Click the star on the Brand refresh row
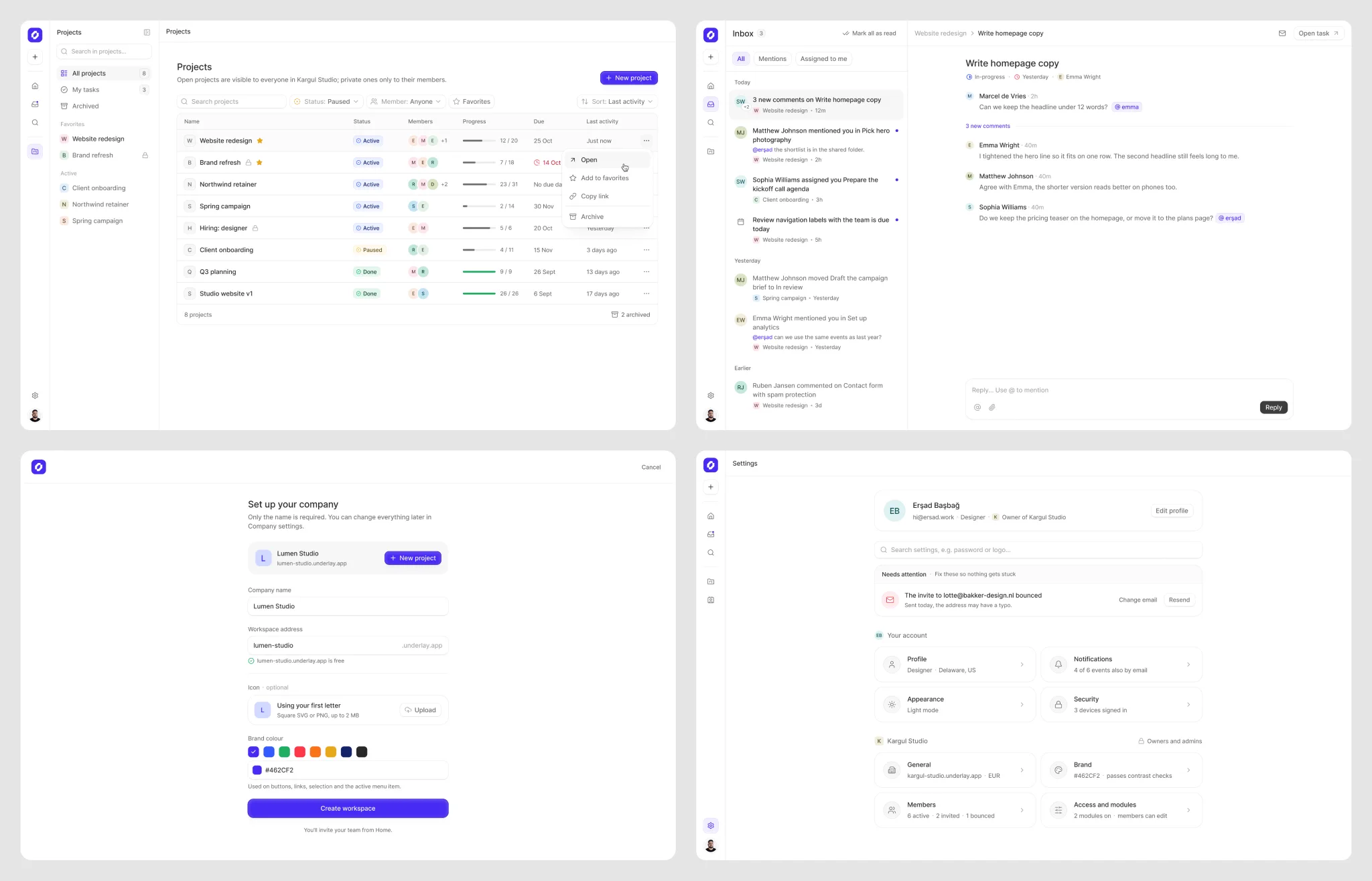 [x=259, y=163]
